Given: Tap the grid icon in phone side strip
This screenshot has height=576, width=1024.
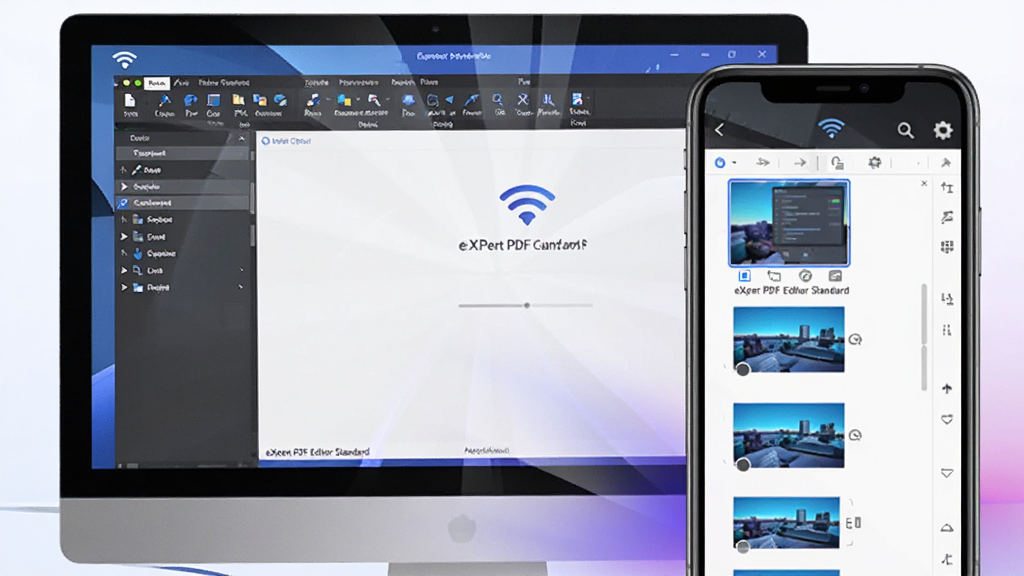Looking at the screenshot, I should [x=947, y=246].
